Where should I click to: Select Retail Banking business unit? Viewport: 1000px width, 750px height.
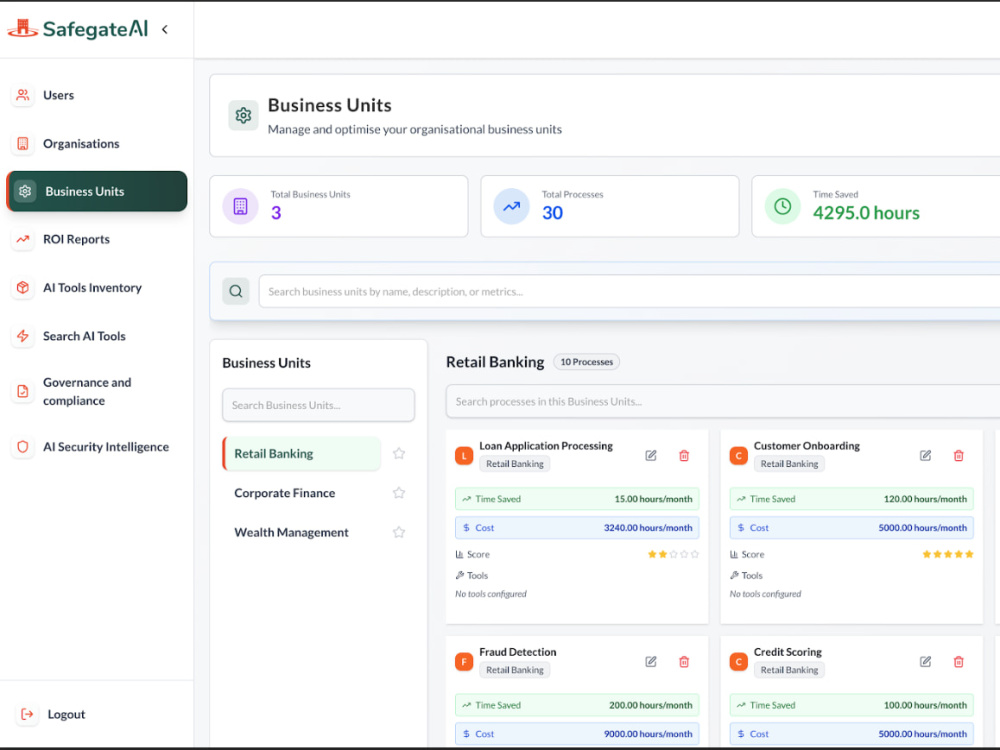coord(302,453)
